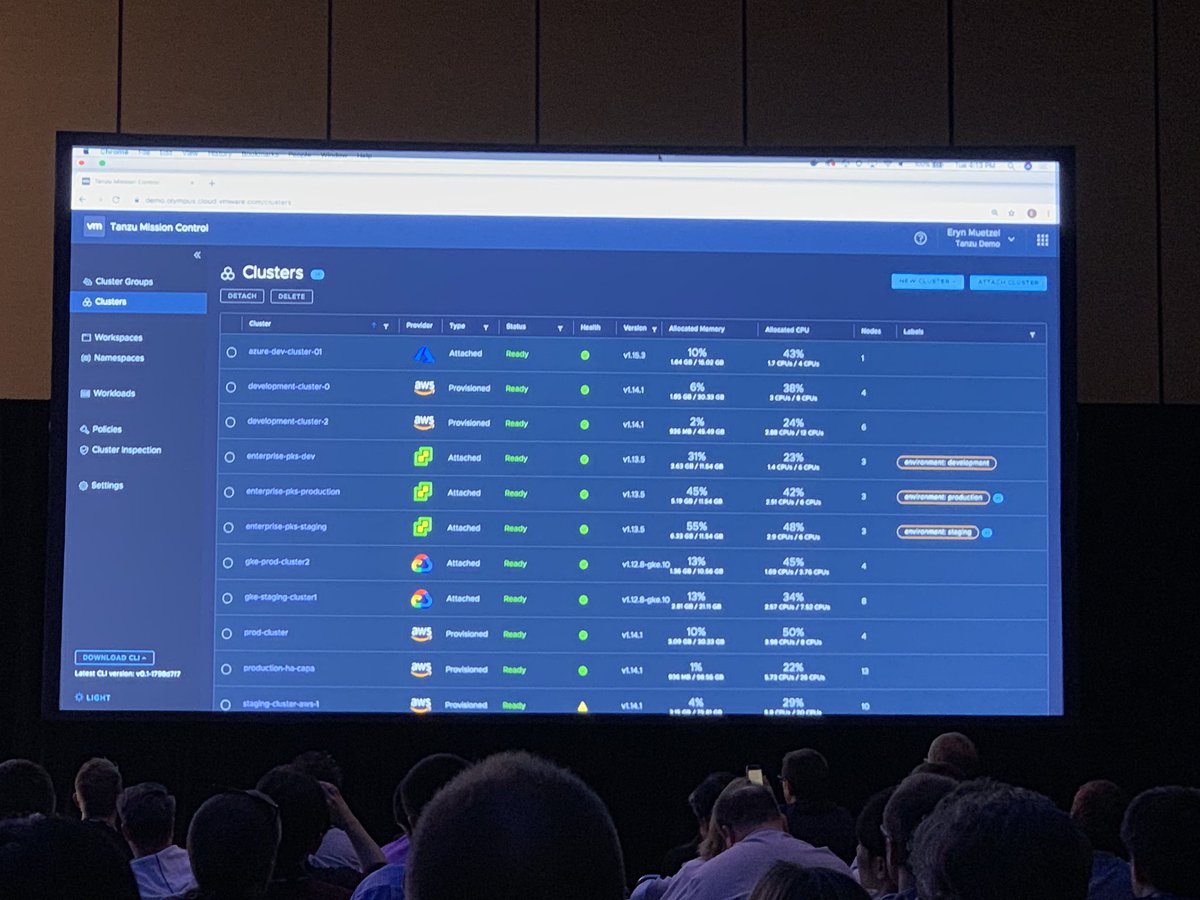Screen dimensions: 1200x900
Task: Click the Google Cloud icon for gke-prod-cluster2
Action: (x=422, y=563)
